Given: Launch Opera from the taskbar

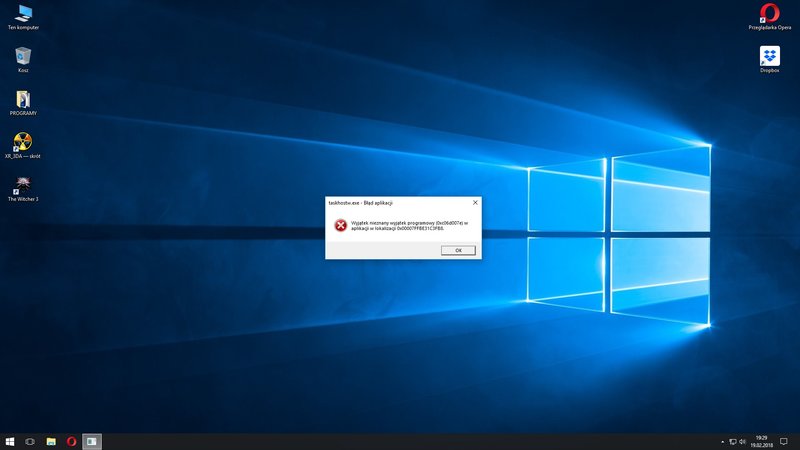Looking at the screenshot, I should 71,441.
